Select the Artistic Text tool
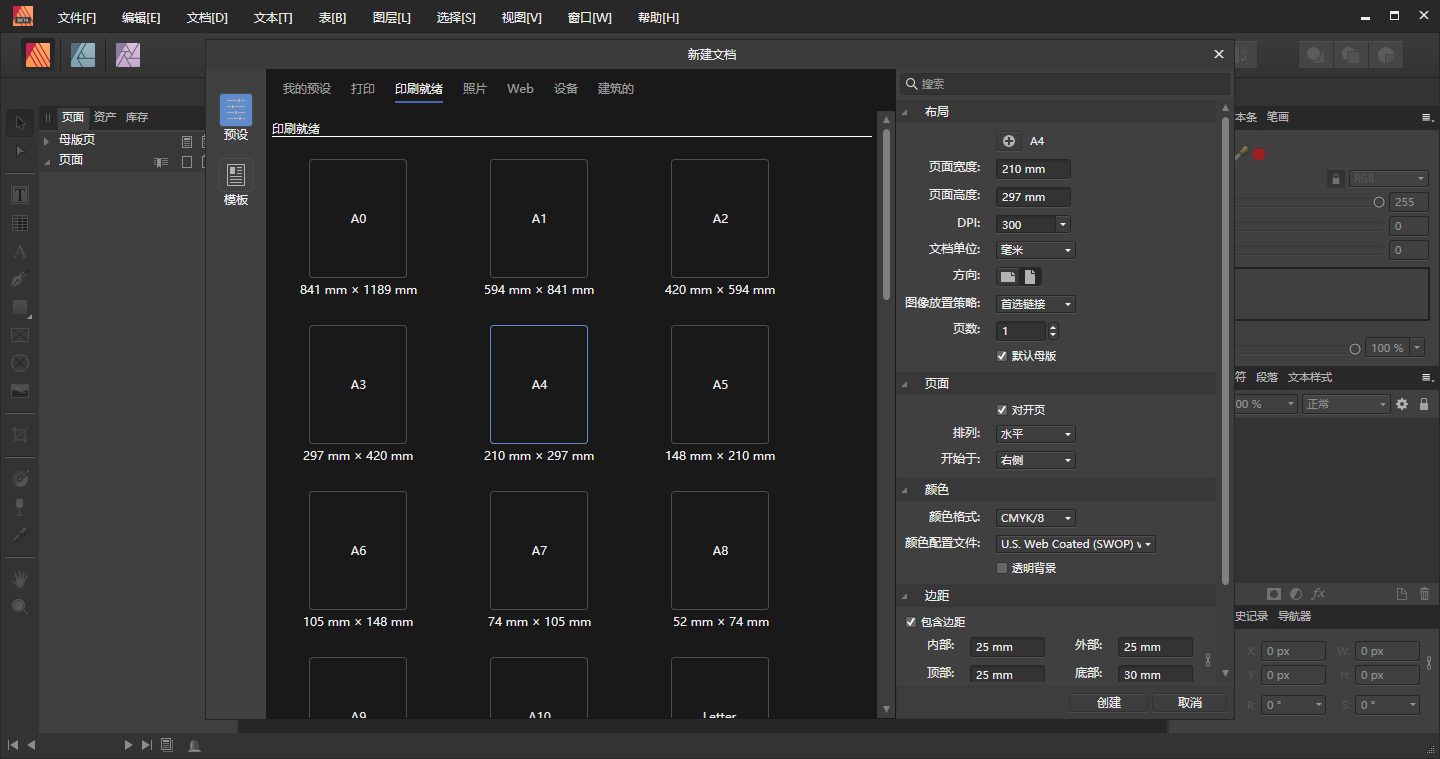Image resolution: width=1440 pixels, height=759 pixels. 20,251
